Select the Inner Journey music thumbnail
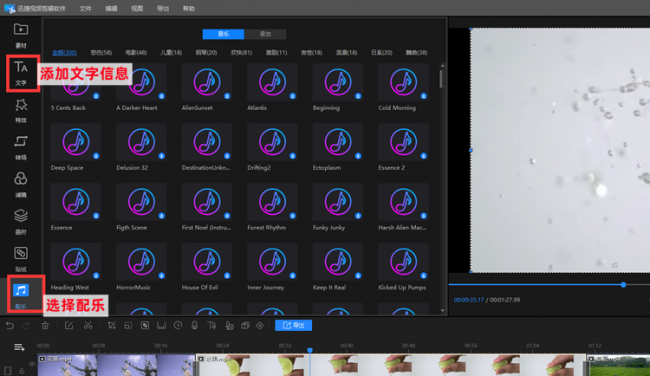Screen dimensions: 650x376 [272, 262]
